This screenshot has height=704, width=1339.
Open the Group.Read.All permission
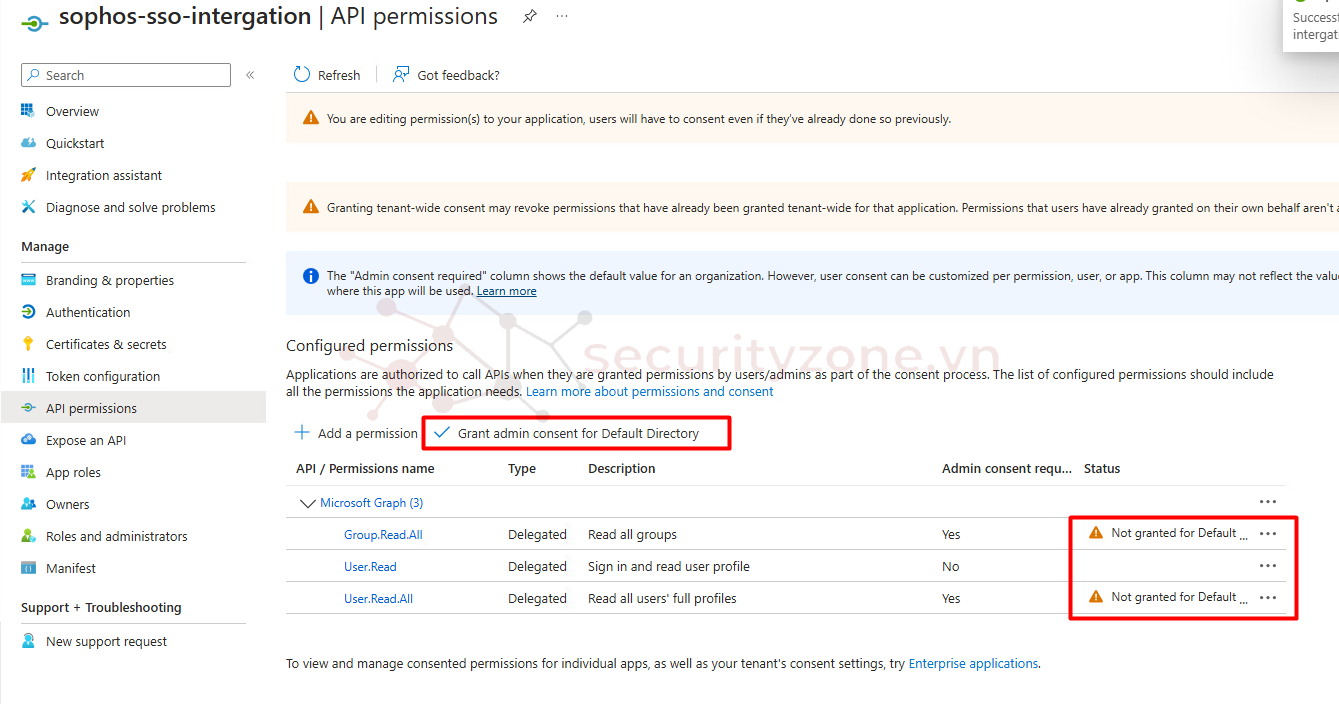(x=383, y=535)
